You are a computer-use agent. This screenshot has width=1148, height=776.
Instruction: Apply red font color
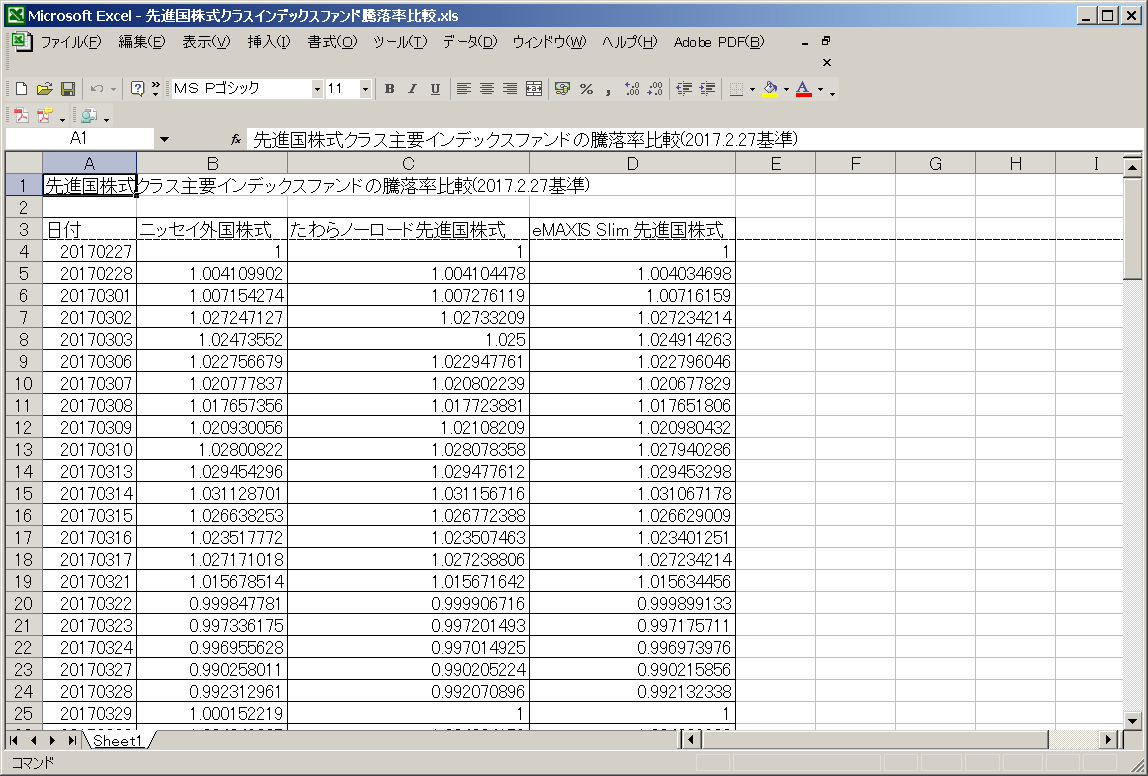[x=803, y=89]
